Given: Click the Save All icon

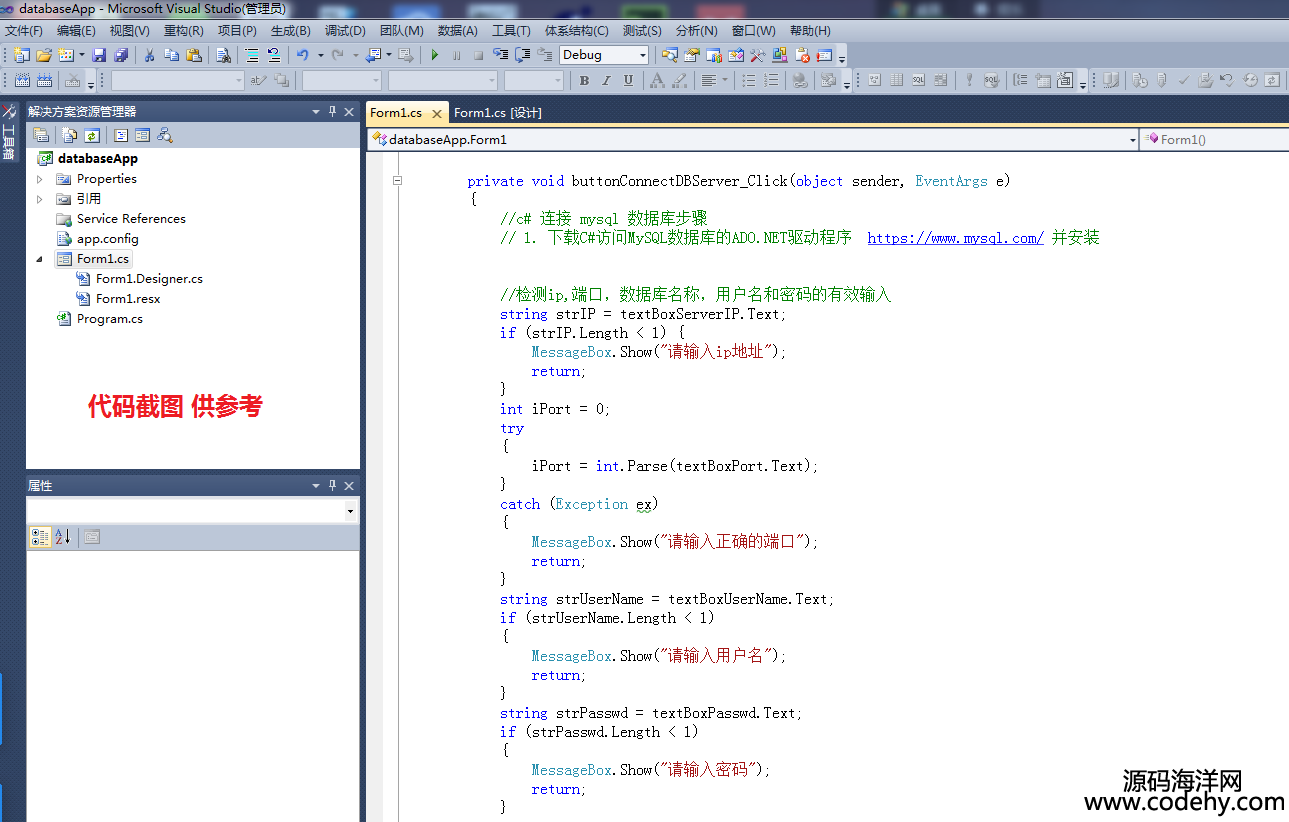Looking at the screenshot, I should [121, 55].
